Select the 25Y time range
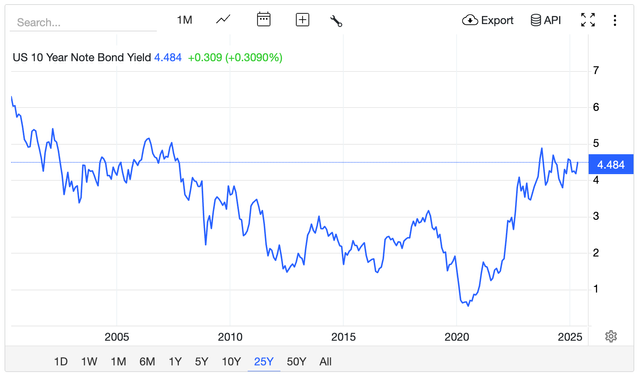Screen dimensions: 640x377 264,361
